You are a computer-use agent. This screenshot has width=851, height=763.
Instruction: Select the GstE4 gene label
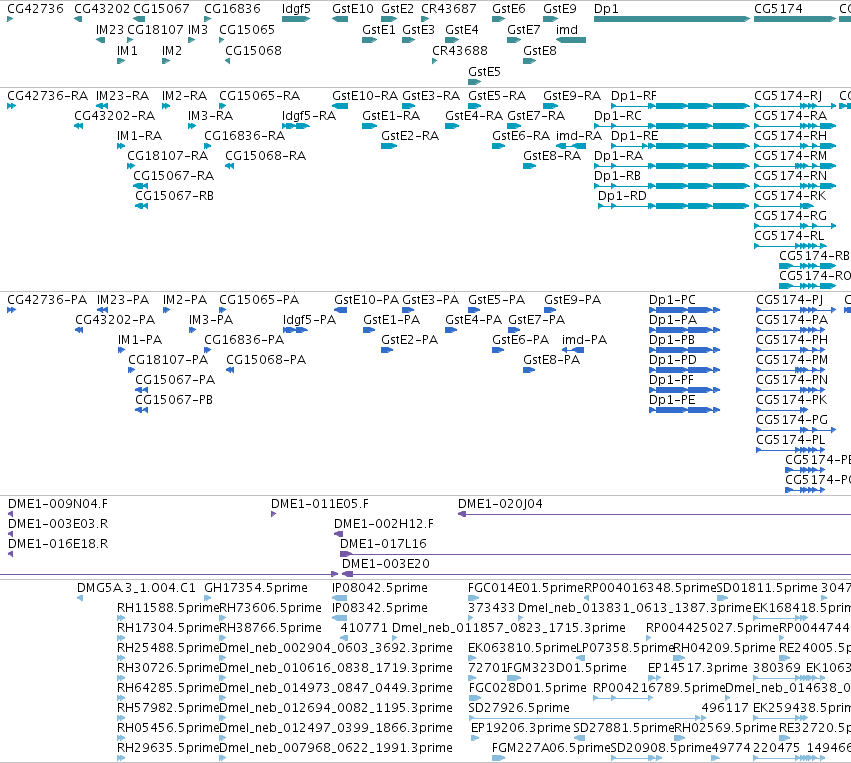462,30
